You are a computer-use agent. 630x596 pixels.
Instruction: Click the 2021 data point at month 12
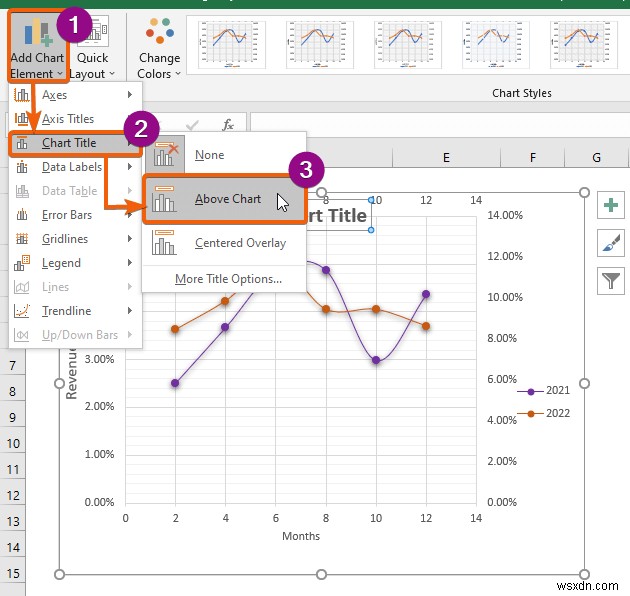(426, 294)
